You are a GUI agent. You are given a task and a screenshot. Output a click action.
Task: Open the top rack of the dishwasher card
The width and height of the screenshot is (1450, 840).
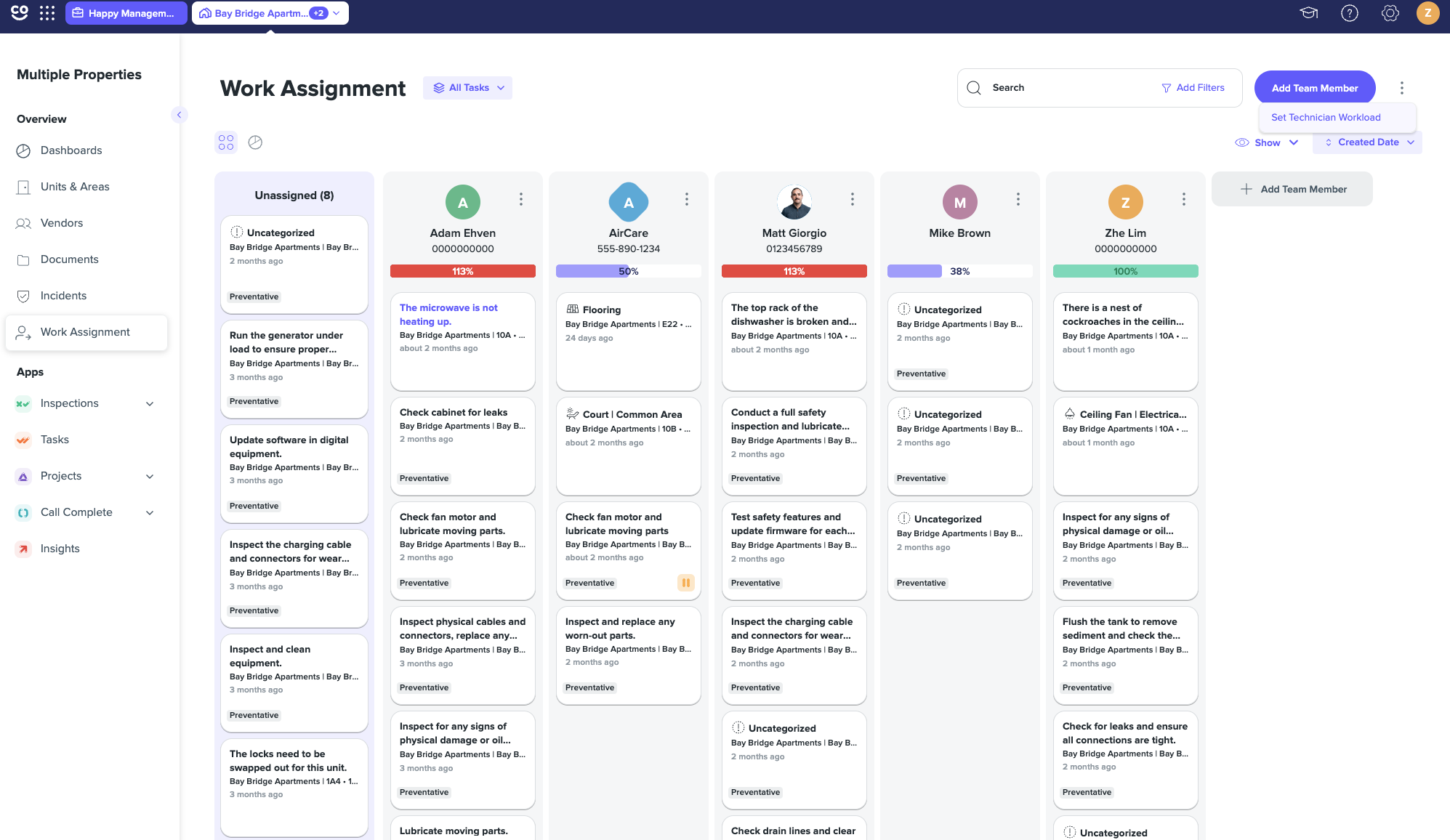(x=794, y=341)
